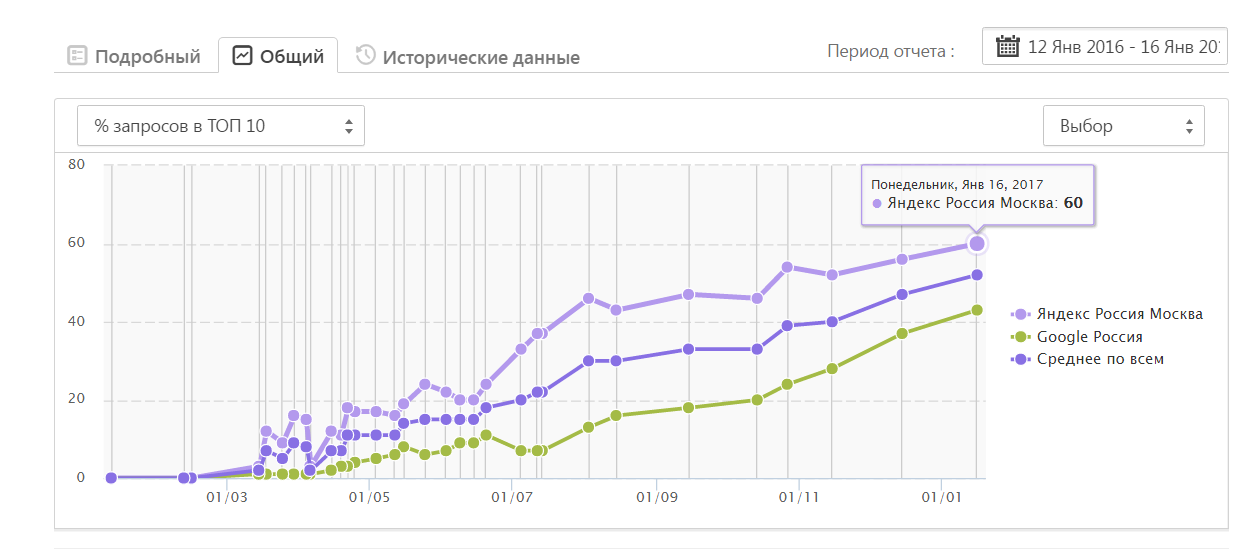Toggle Яндекс Россия Москва series via legend label
Screen dimensions: 1254x557
click(x=1119, y=314)
